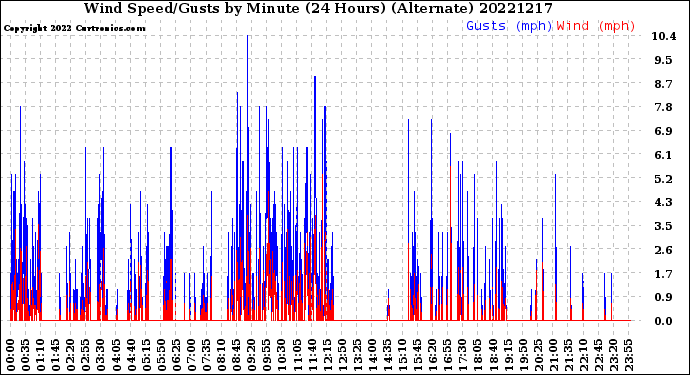690x375 pixels.
Task: Select the 'Wind (mph)' legend label
Action: pos(596,26)
